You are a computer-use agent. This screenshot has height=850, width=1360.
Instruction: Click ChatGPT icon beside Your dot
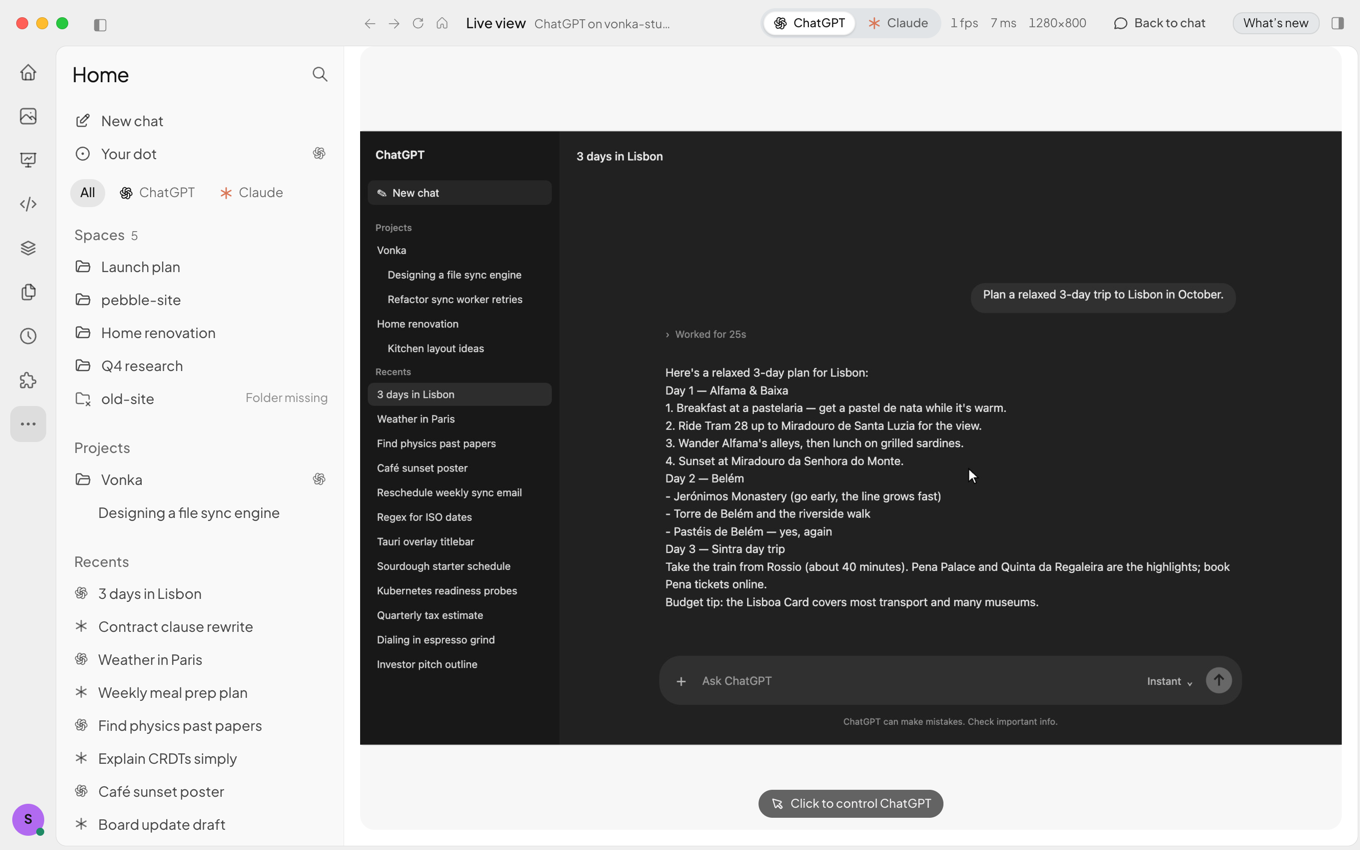319,153
